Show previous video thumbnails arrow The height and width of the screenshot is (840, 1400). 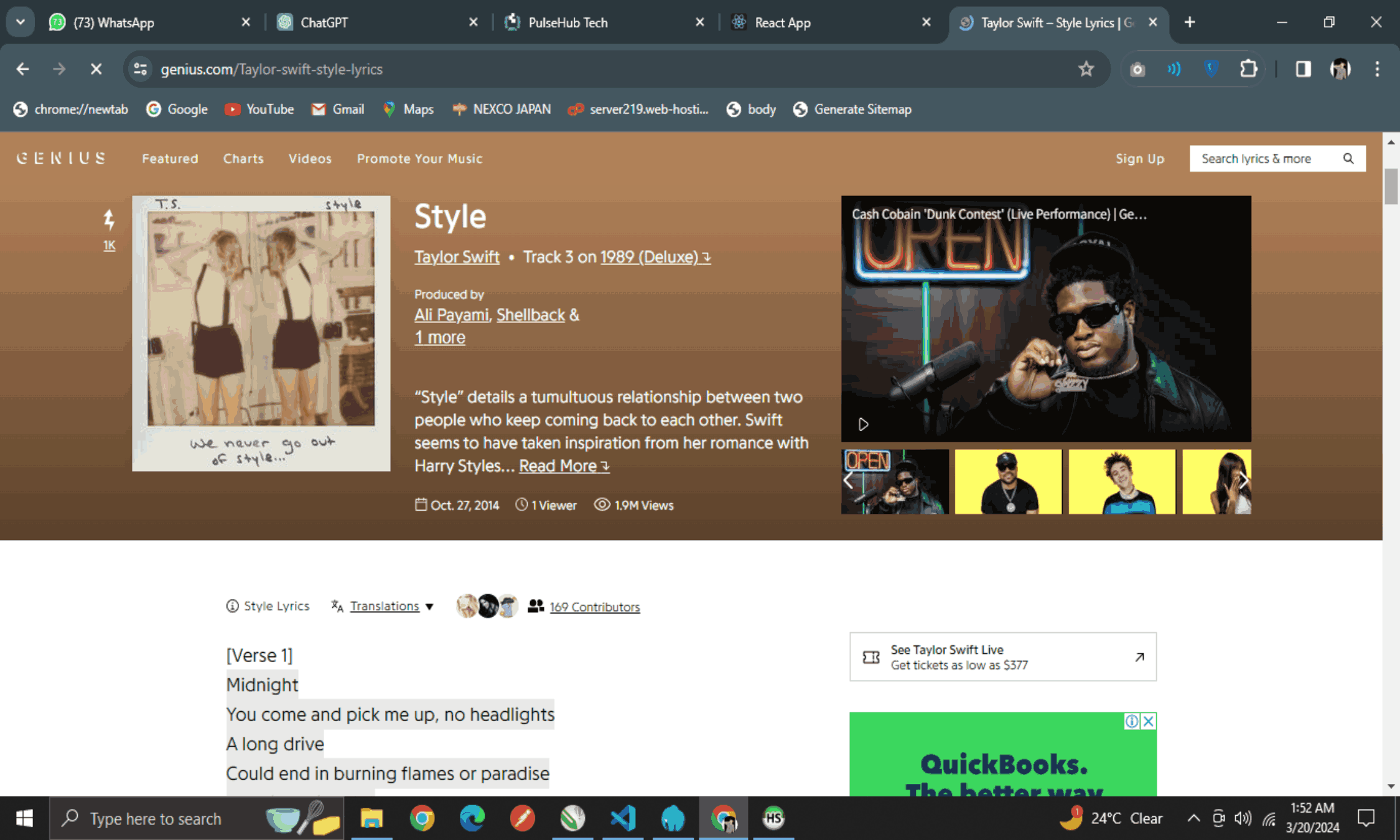click(x=848, y=481)
